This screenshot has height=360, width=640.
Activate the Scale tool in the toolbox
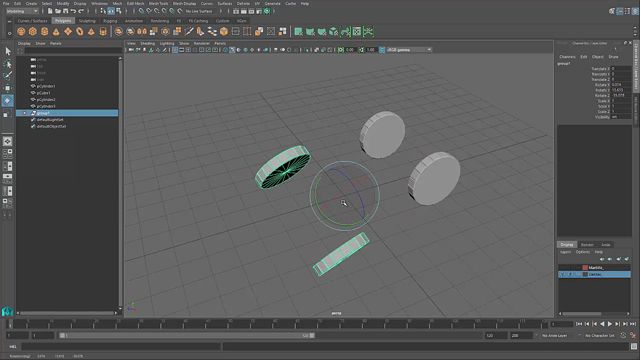[7, 114]
